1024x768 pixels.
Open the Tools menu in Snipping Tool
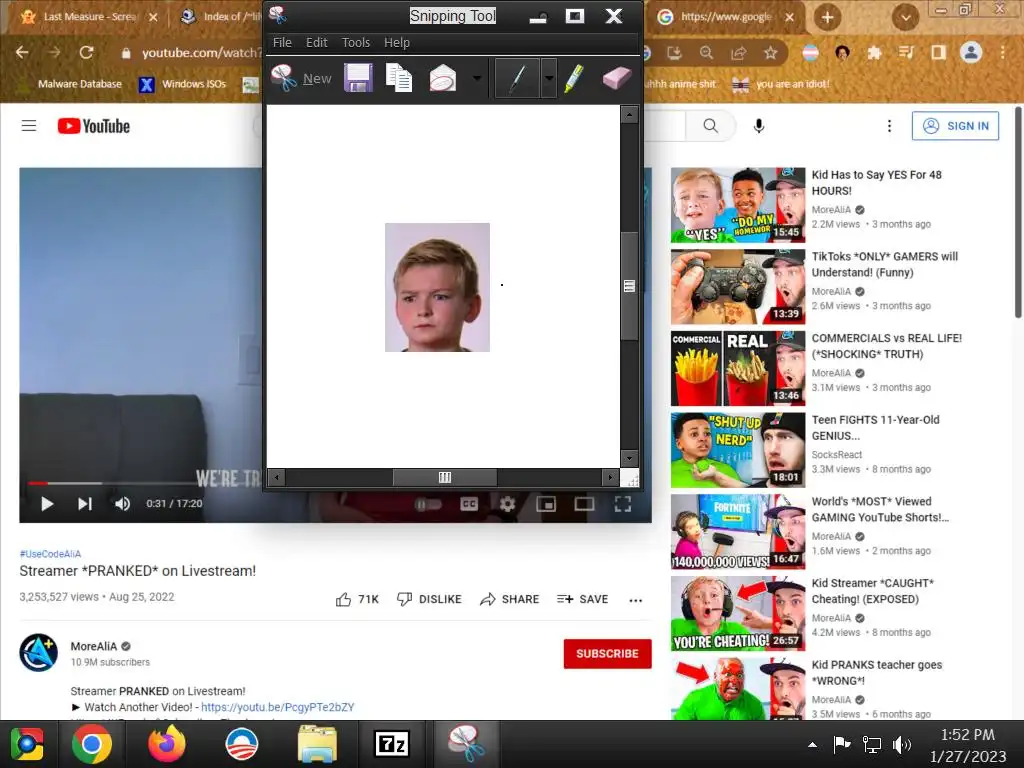tap(356, 42)
